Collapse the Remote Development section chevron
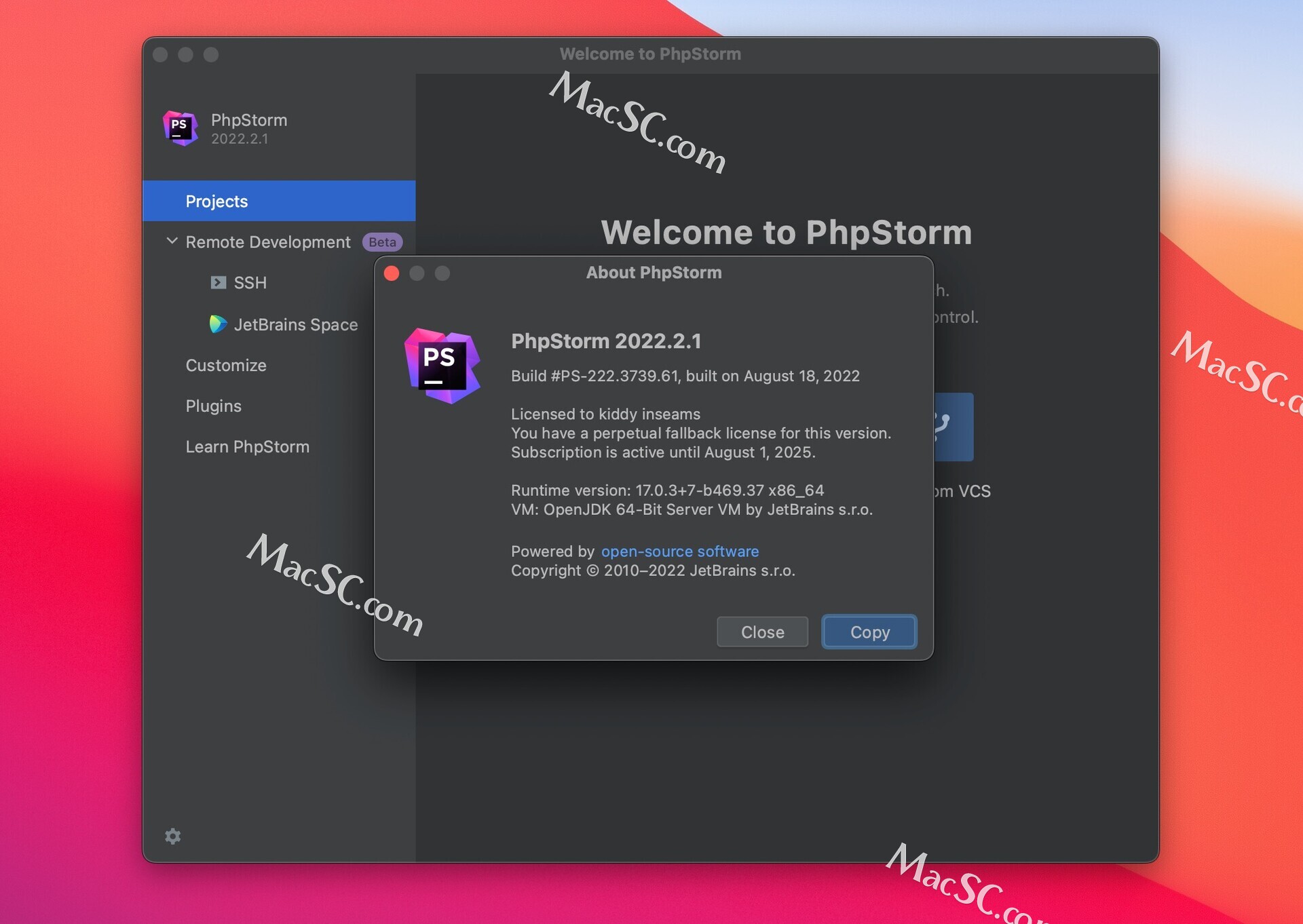The height and width of the screenshot is (924, 1303). [172, 242]
